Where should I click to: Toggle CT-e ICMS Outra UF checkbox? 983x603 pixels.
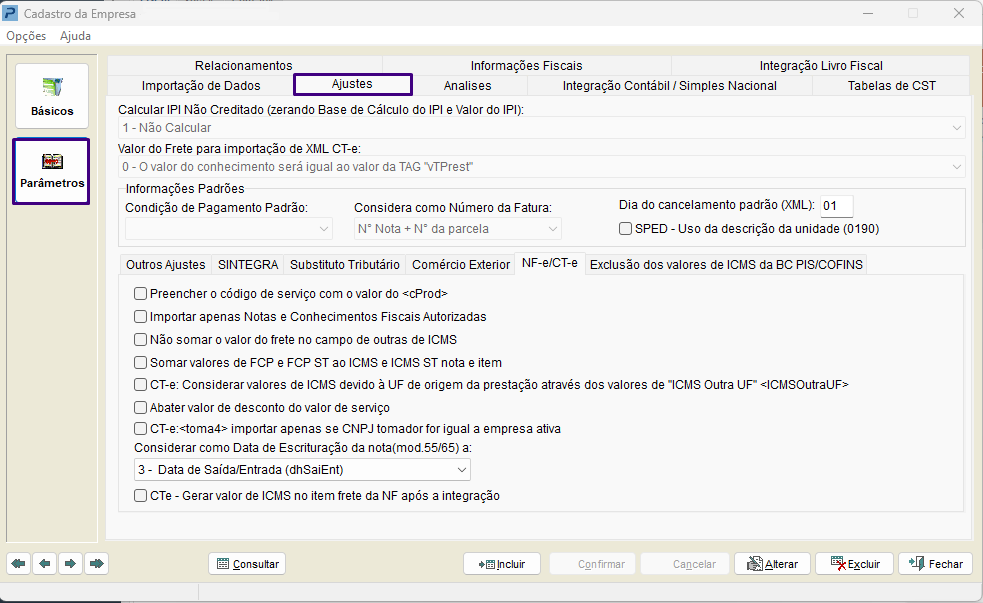140,385
